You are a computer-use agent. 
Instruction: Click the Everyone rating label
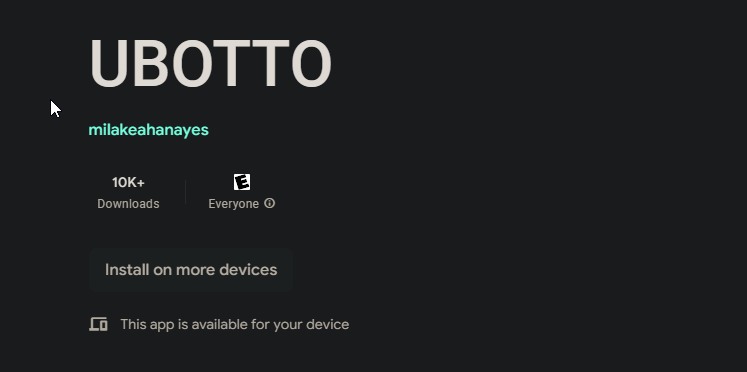(x=233, y=204)
